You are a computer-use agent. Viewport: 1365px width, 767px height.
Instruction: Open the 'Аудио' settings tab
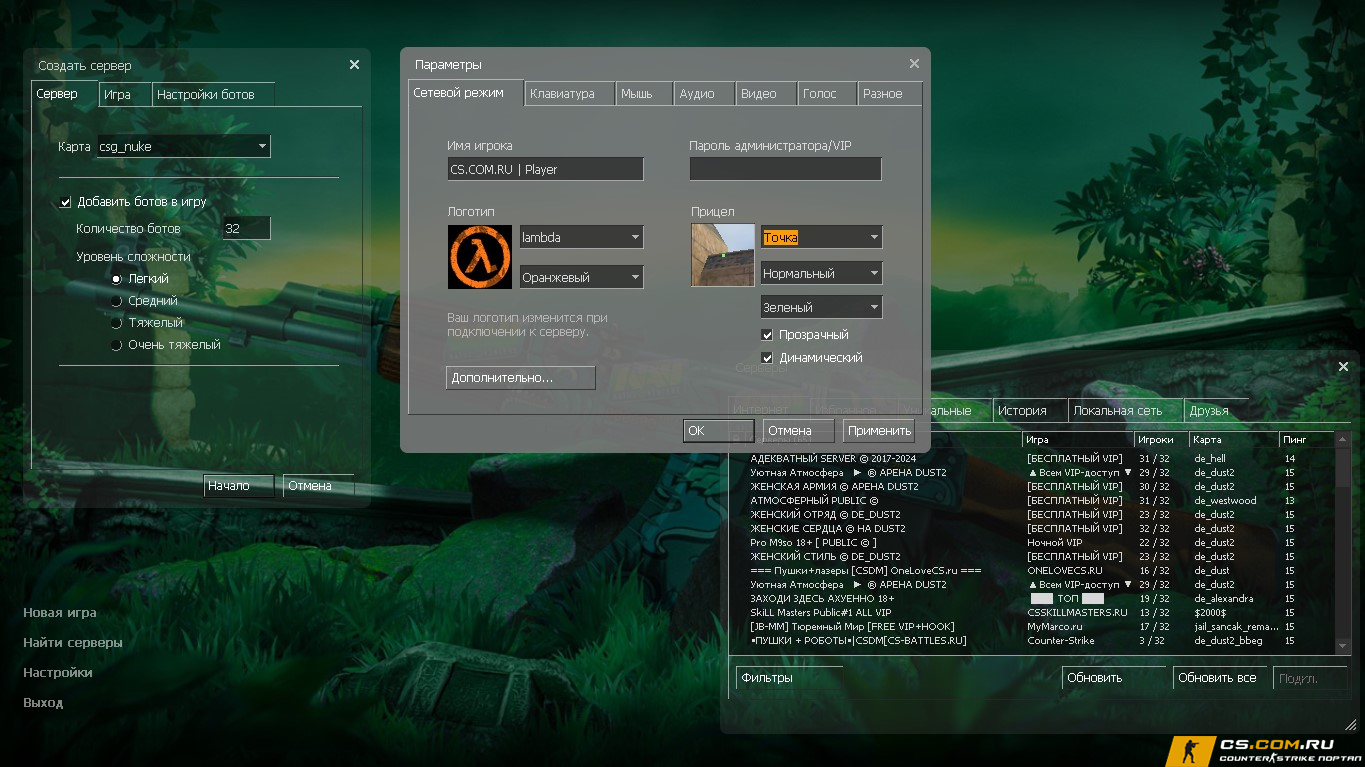(704, 93)
